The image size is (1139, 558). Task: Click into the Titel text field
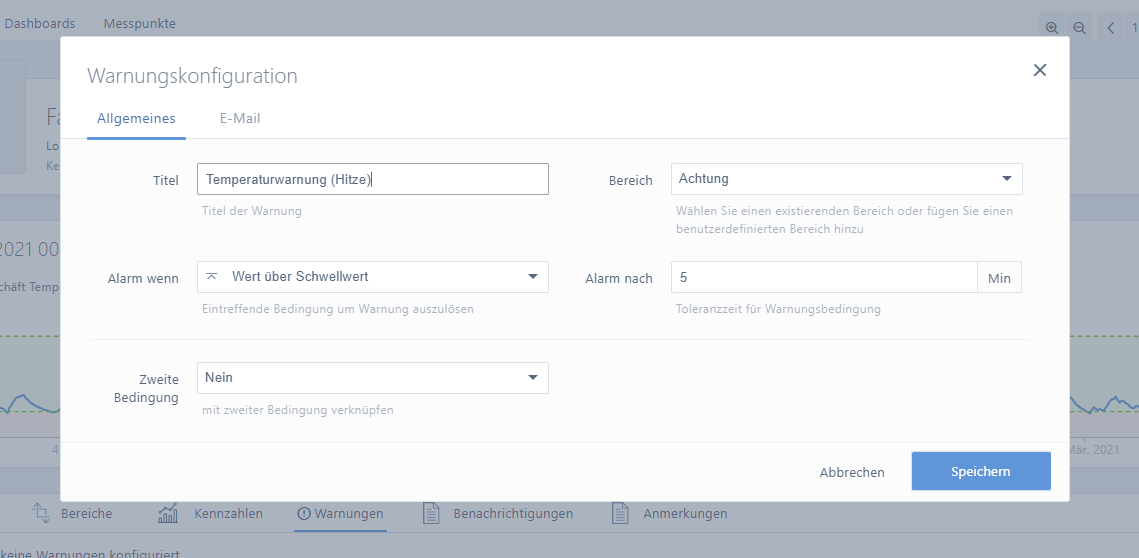(x=373, y=179)
